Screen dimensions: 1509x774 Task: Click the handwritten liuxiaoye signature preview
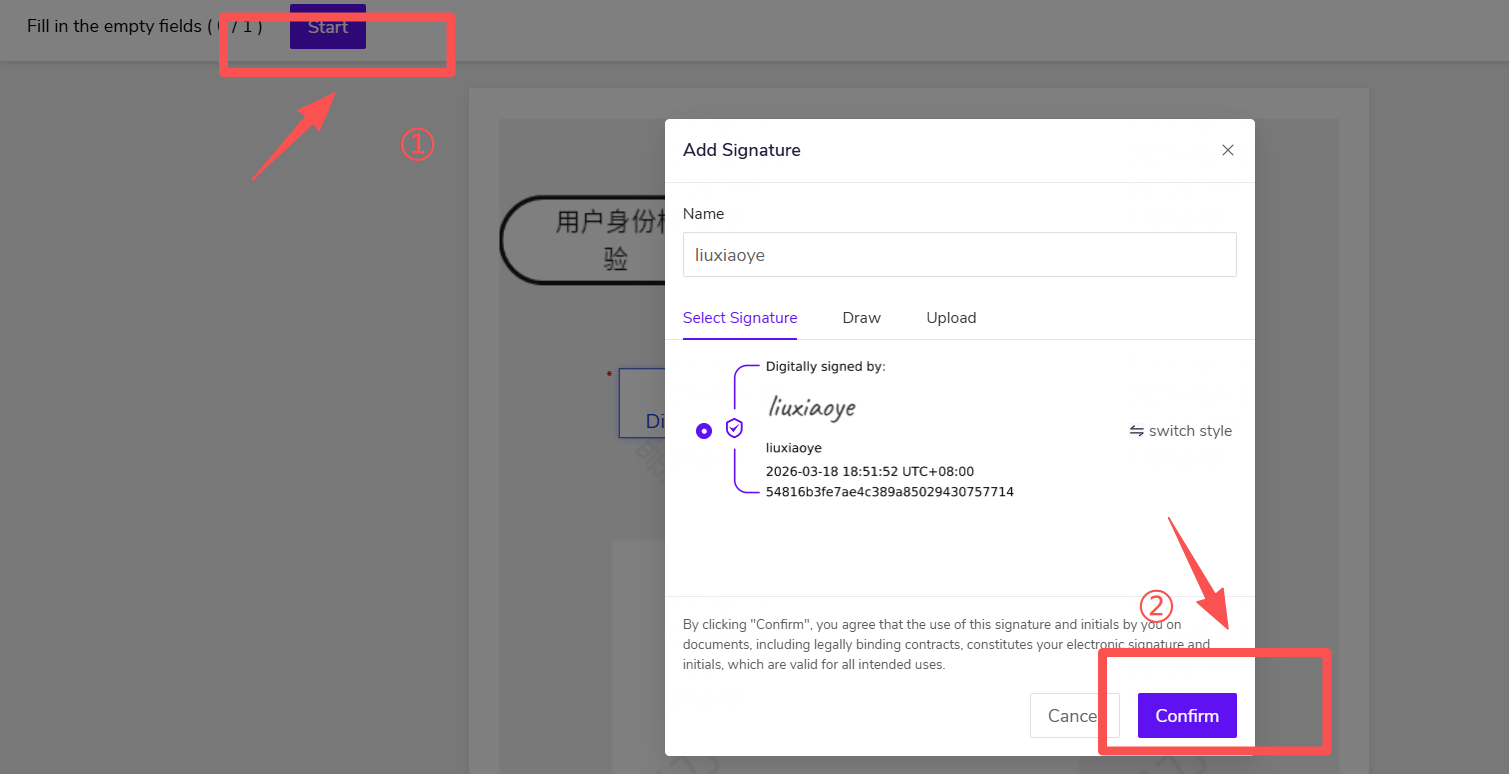pyautogui.click(x=811, y=407)
